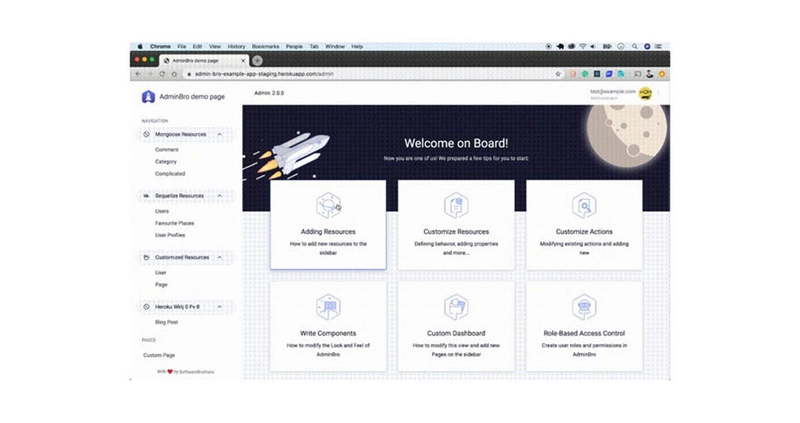
Task: Click the user avatar next to test@example.com
Action: click(645, 94)
